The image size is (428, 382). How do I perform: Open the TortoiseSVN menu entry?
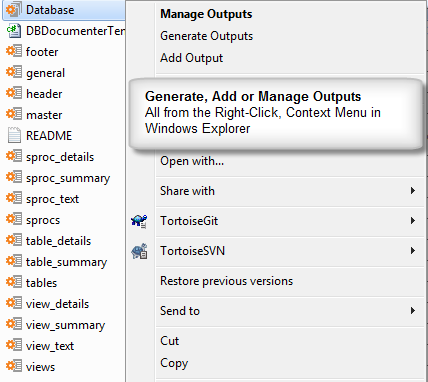click(192, 251)
